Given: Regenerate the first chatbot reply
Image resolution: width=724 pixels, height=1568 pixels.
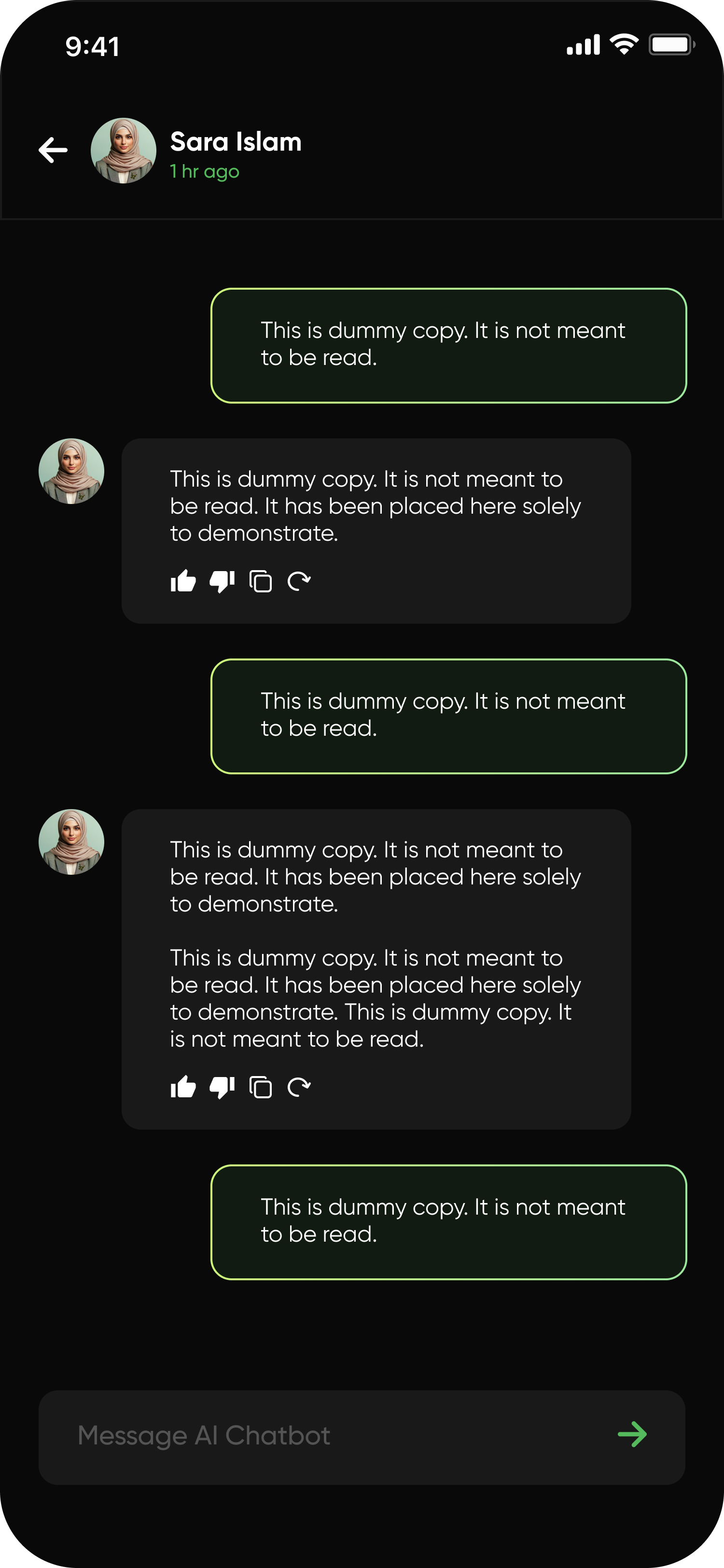Looking at the screenshot, I should [x=299, y=581].
